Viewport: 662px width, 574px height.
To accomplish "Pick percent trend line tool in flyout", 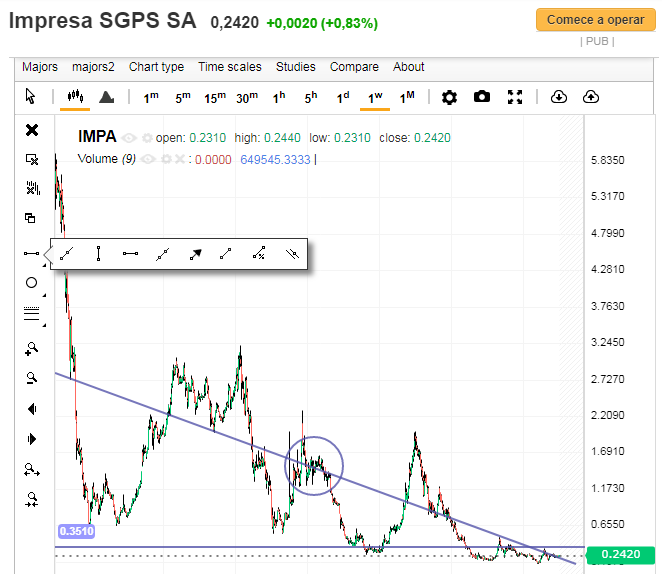I will coord(259,253).
